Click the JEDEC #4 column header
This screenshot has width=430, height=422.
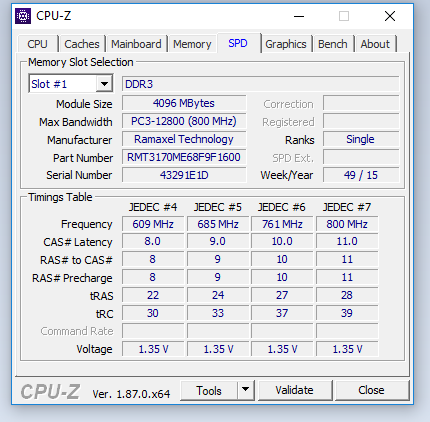point(153,207)
